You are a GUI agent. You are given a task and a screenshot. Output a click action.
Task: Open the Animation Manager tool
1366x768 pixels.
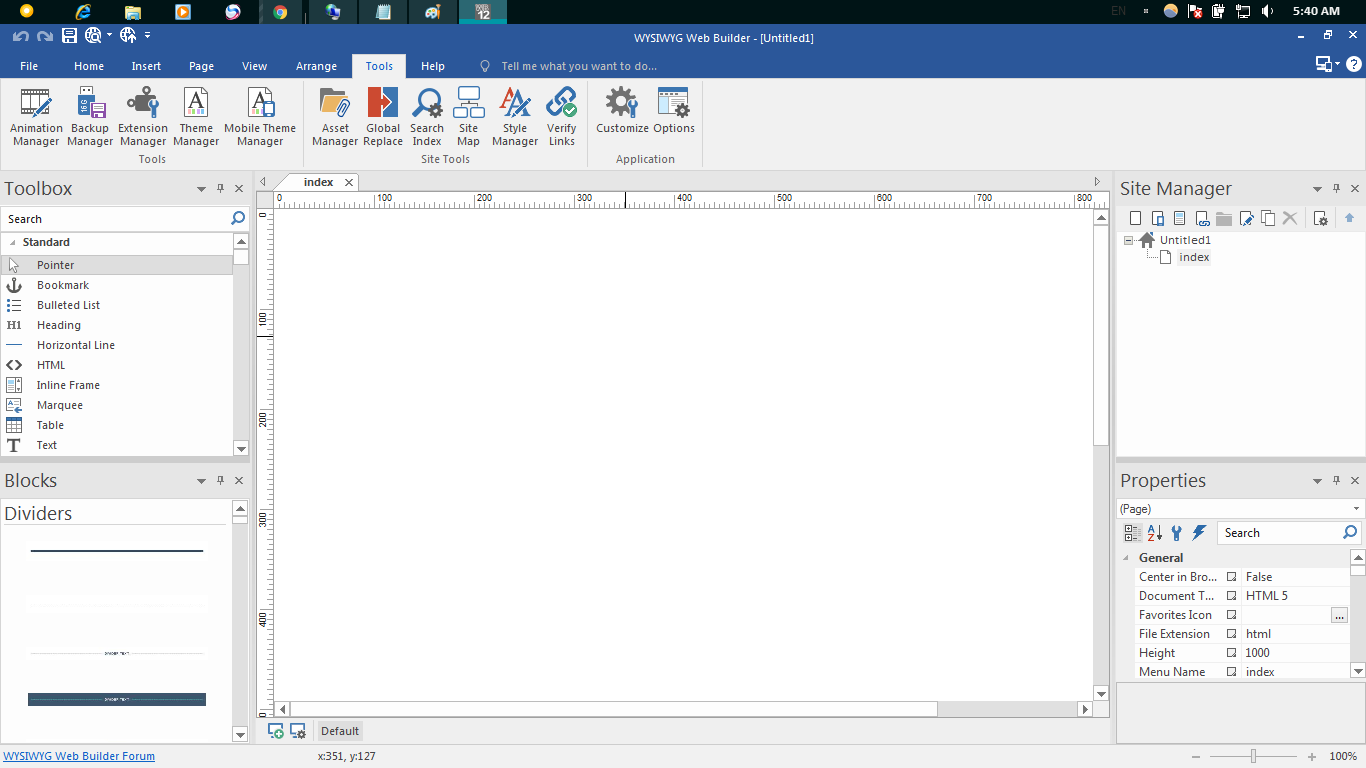click(x=36, y=117)
